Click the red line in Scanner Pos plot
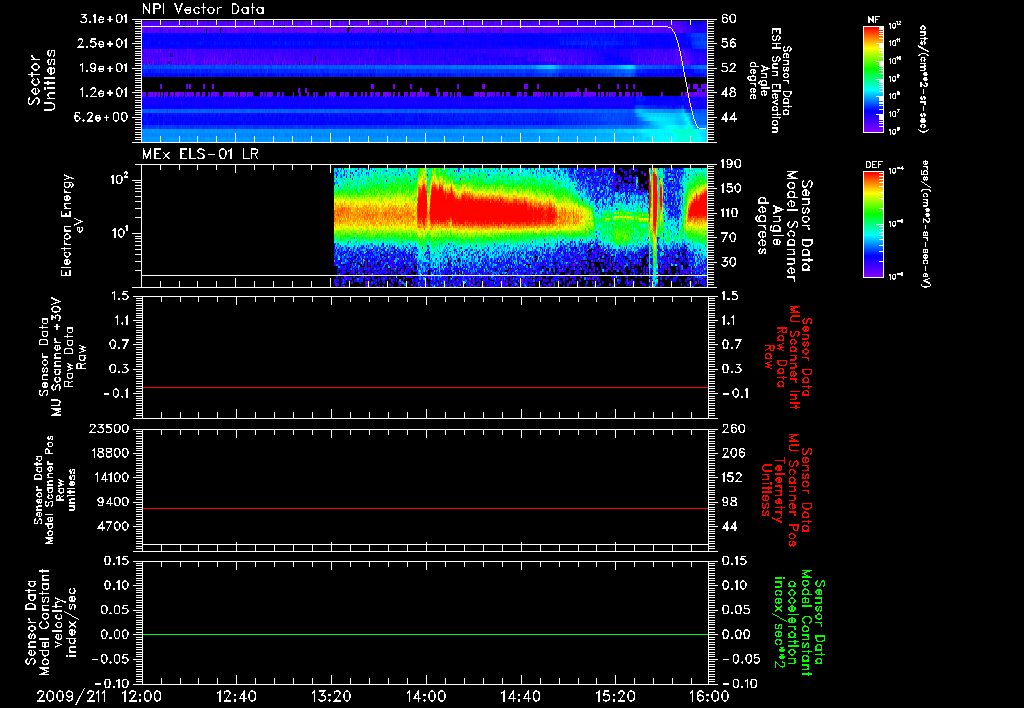1024x708 pixels. coord(425,508)
